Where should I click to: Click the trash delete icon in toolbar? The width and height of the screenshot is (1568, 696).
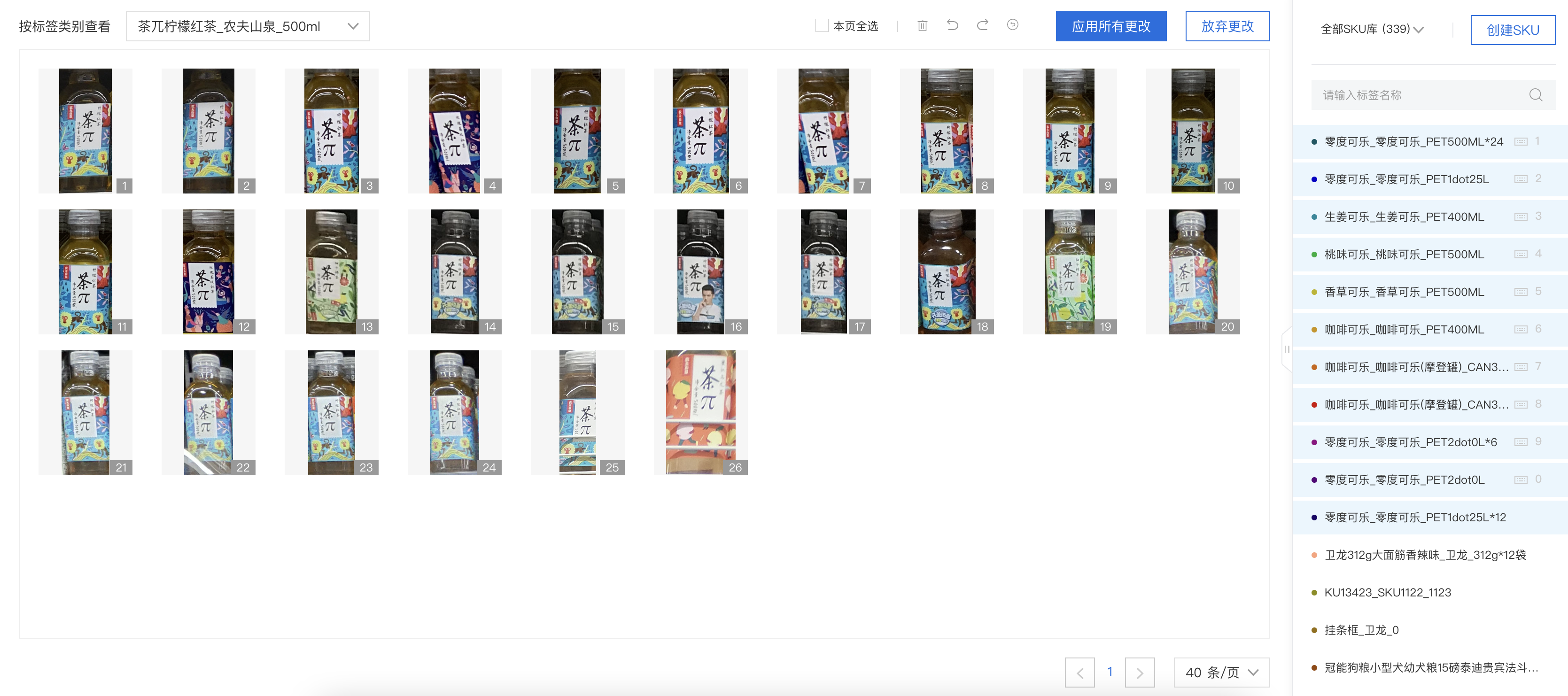point(922,25)
